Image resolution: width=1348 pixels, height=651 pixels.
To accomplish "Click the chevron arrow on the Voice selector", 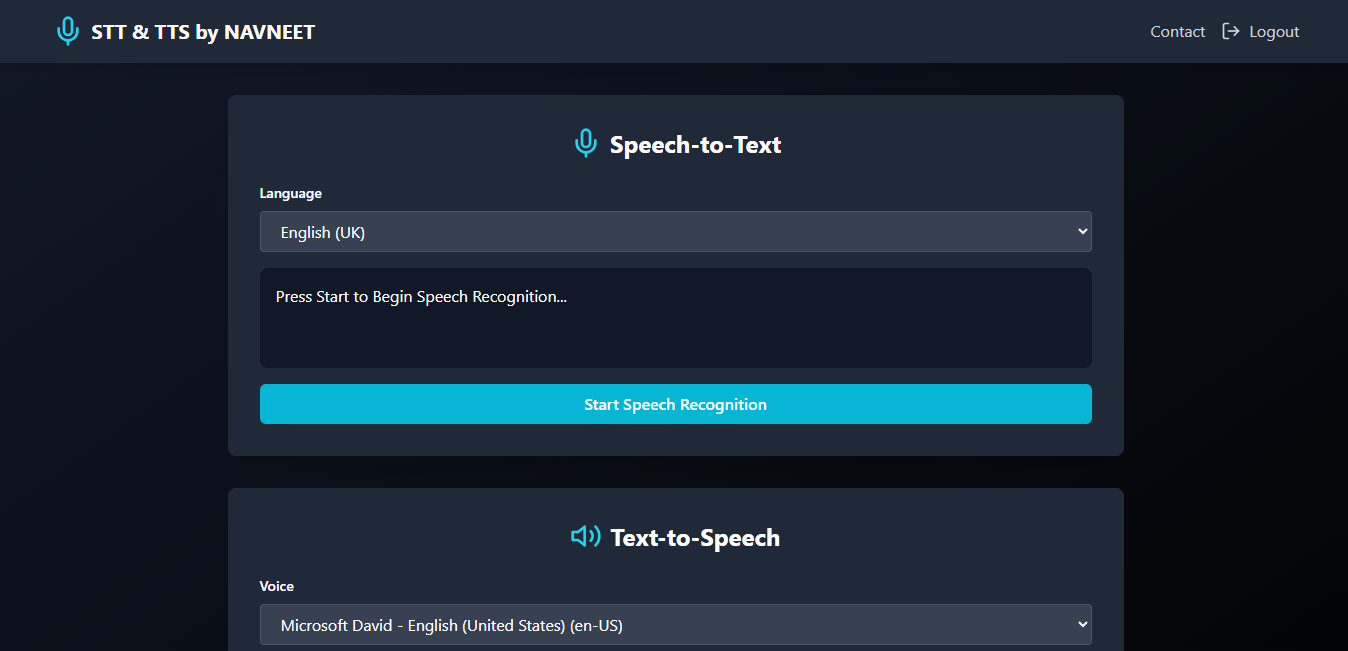I will tap(1082, 625).
